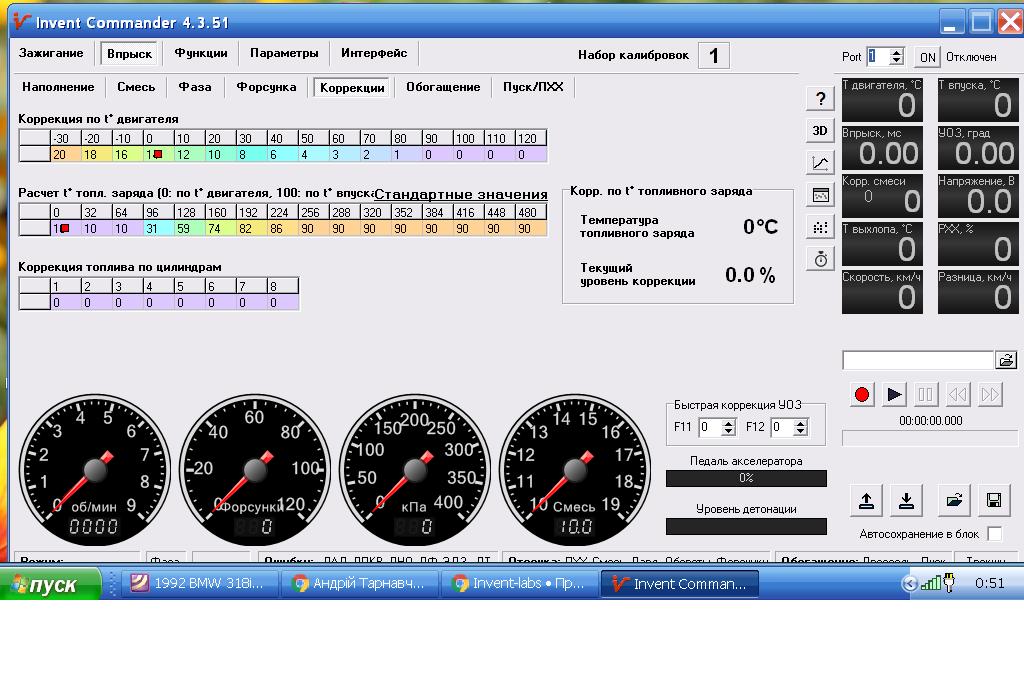Image resolution: width=1024 pixels, height=700 pixels.
Task: Click the download from block arrow icon
Action: point(906,500)
